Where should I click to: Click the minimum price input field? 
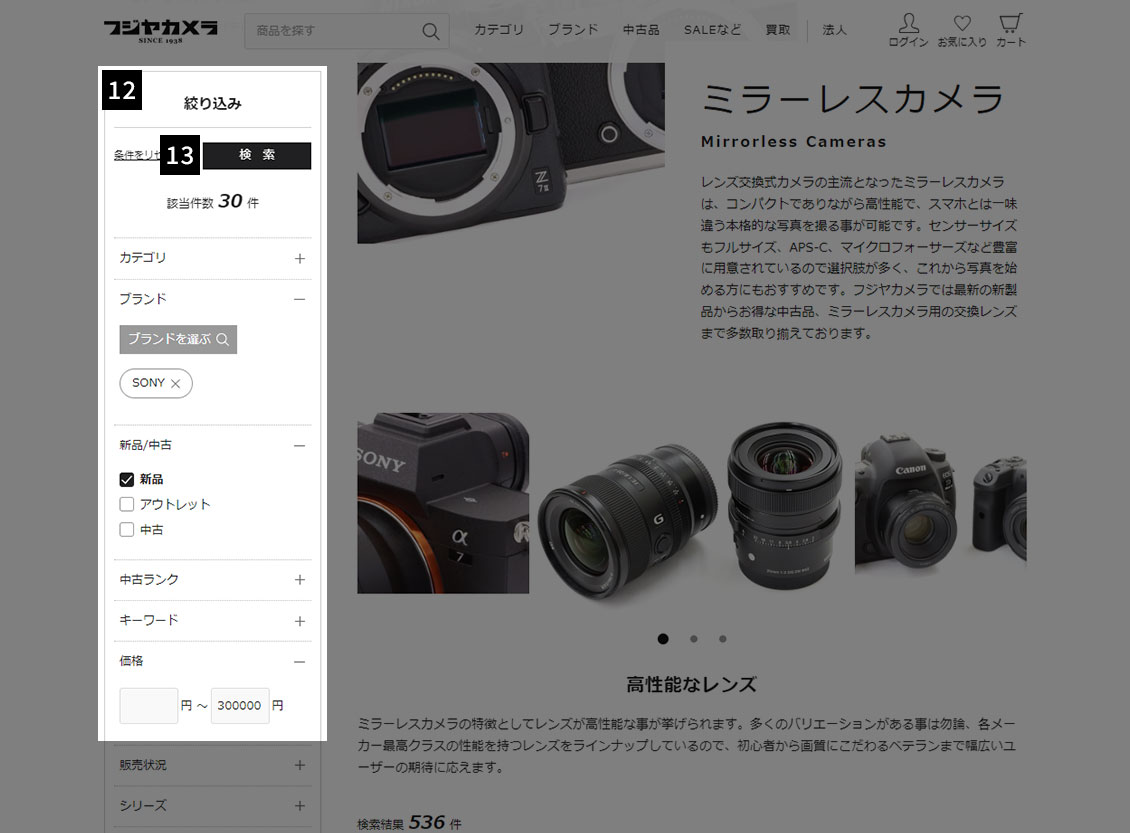[148, 705]
